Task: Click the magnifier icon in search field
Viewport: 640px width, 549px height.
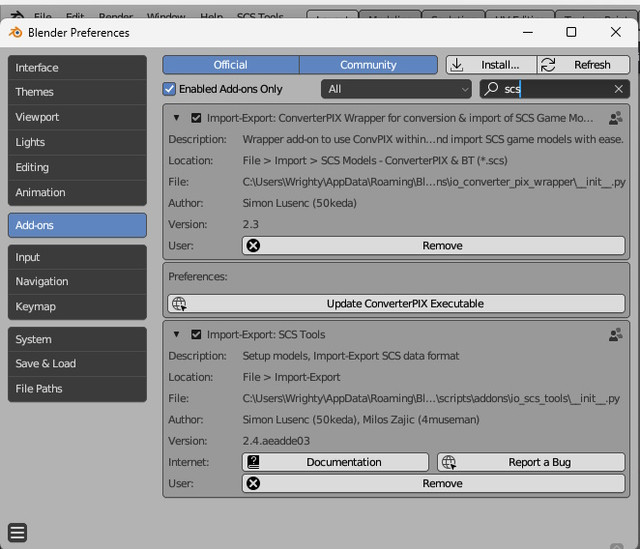Action: pos(491,88)
